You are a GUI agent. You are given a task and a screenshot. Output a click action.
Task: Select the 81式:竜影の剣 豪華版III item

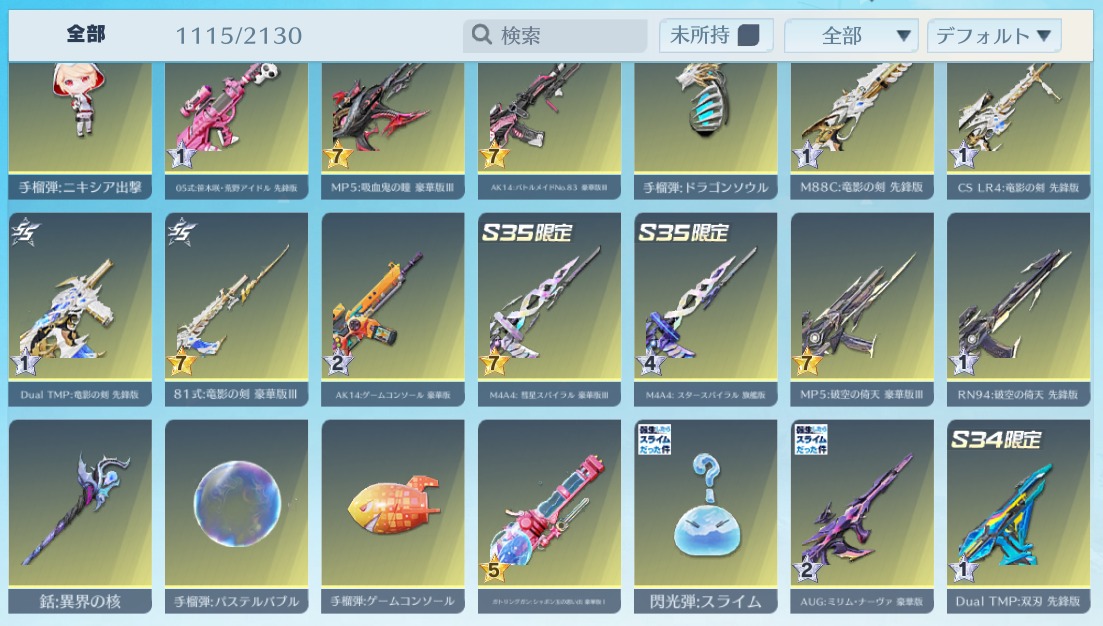(x=236, y=309)
